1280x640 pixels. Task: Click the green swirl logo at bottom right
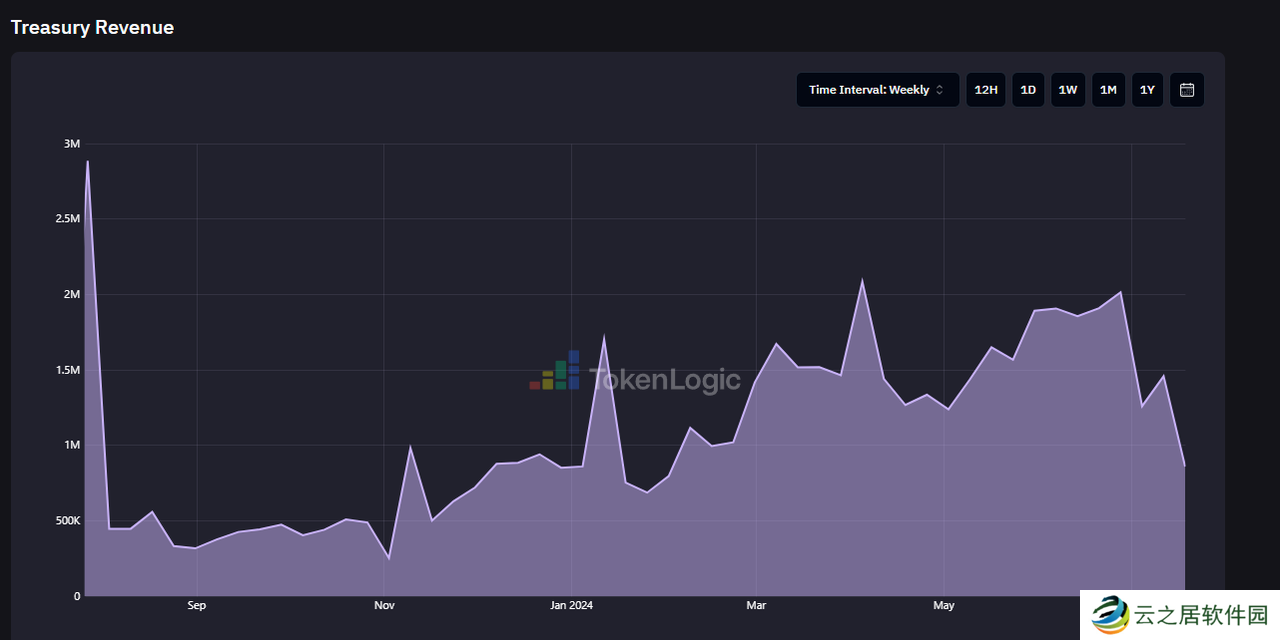tap(1109, 615)
